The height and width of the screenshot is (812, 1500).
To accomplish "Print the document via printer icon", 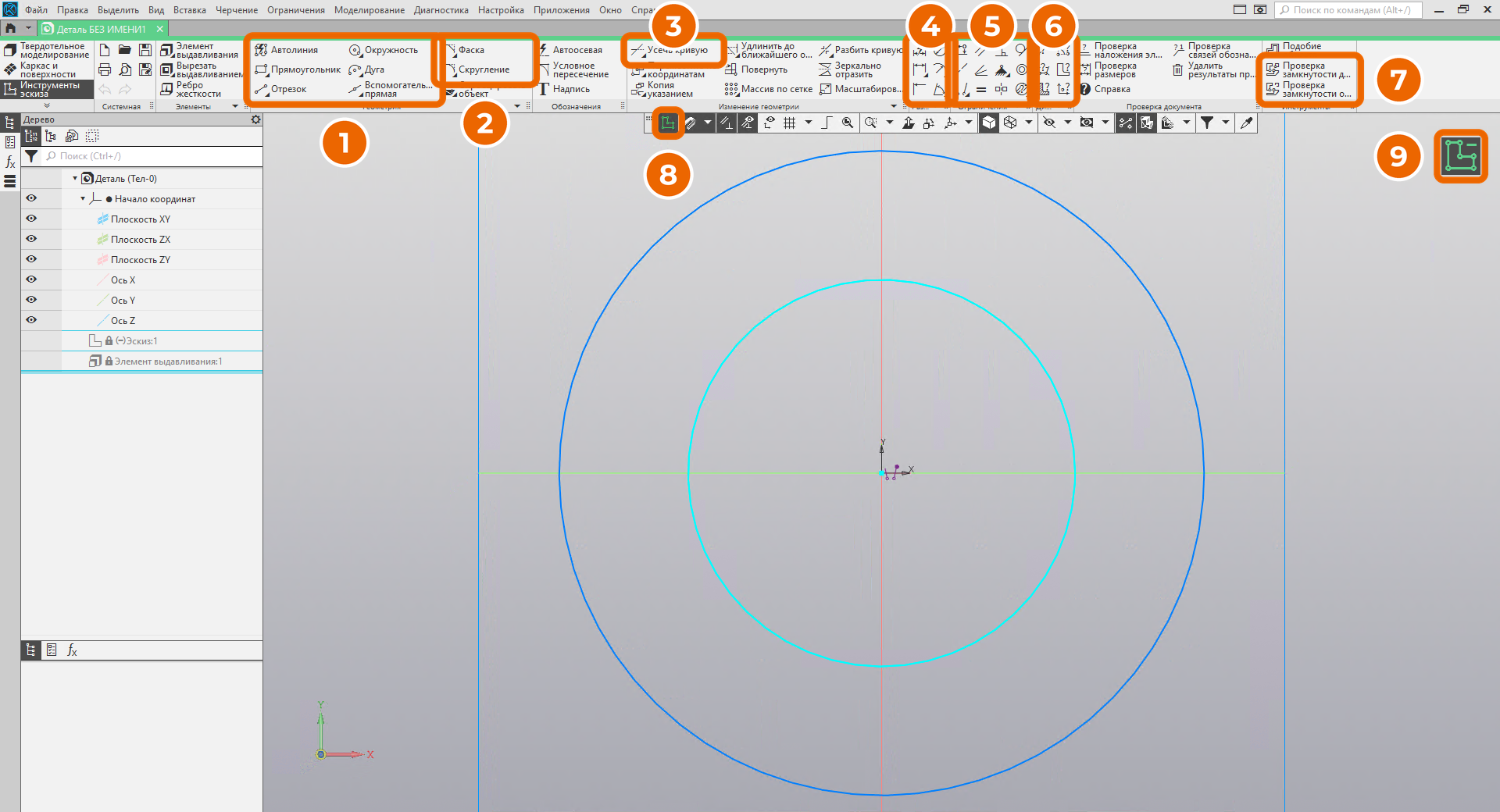I will tap(105, 69).
